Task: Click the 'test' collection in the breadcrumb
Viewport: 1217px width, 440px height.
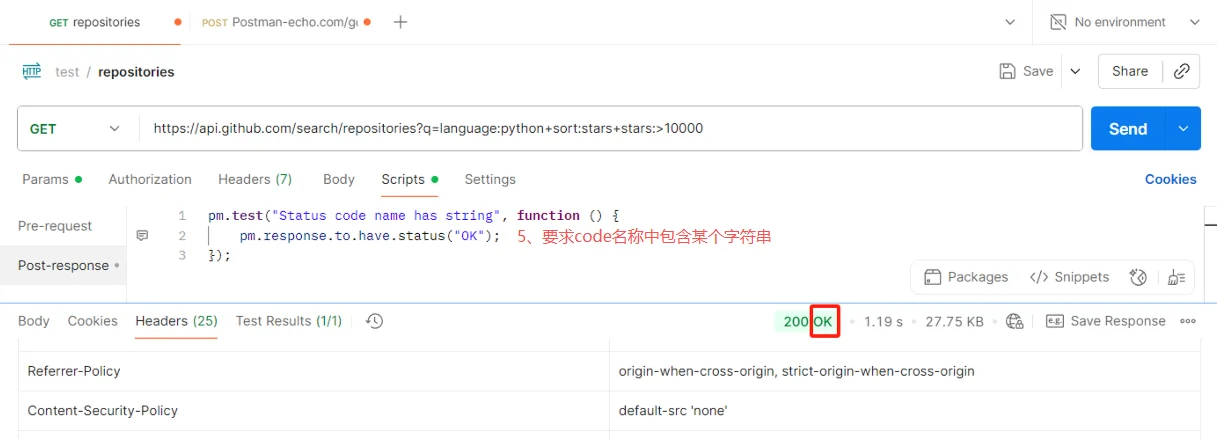Action: click(x=67, y=72)
